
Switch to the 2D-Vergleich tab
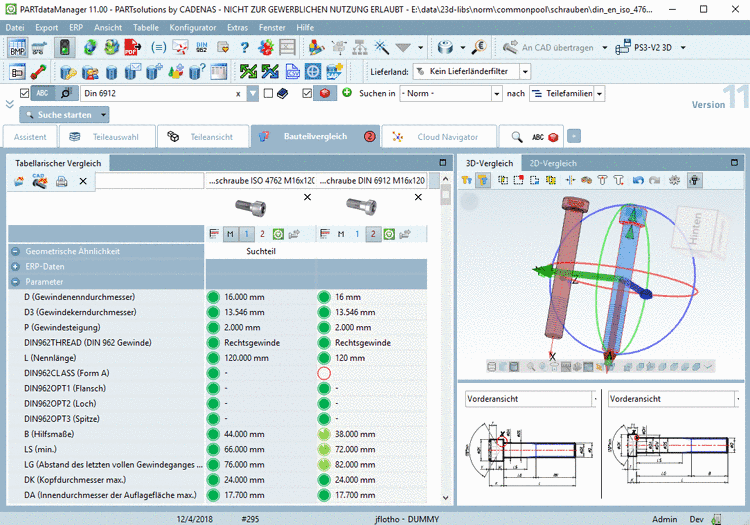(553, 163)
